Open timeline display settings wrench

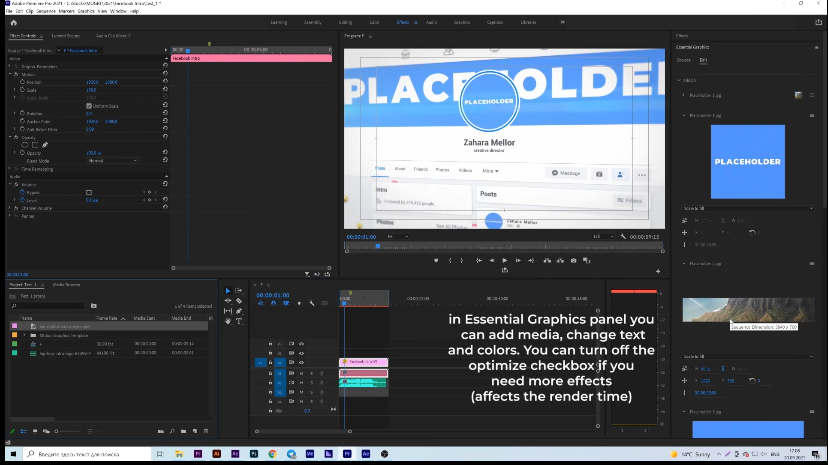pos(312,303)
